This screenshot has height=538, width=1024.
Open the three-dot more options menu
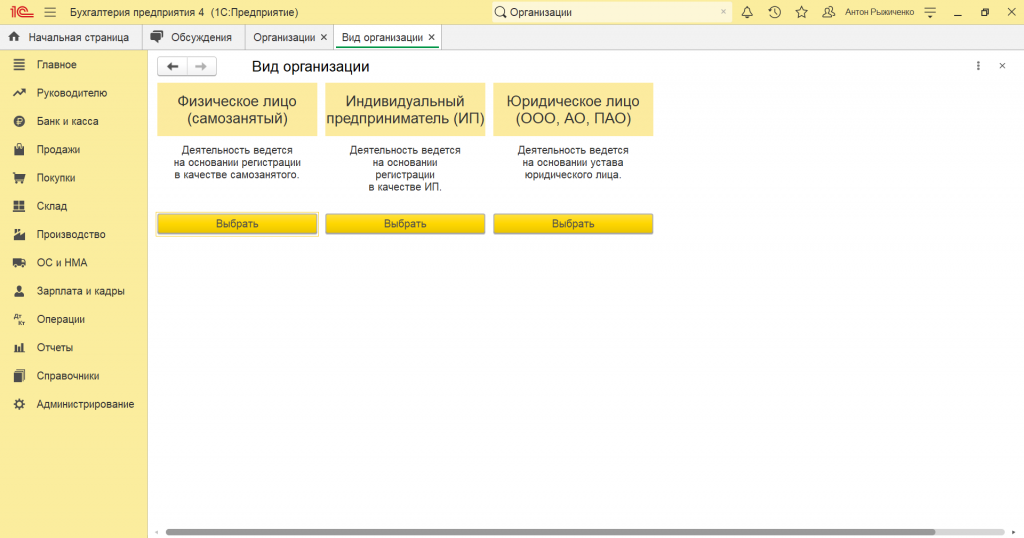(x=978, y=66)
